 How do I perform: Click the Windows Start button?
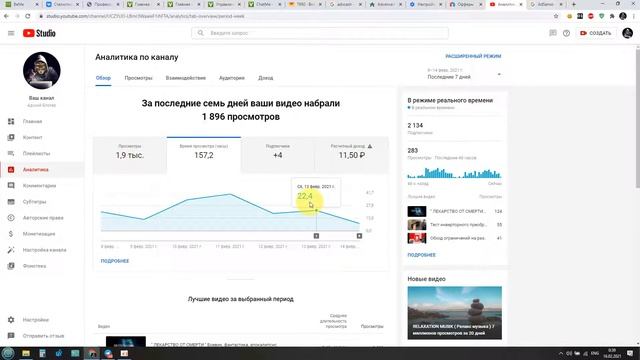click(8, 353)
